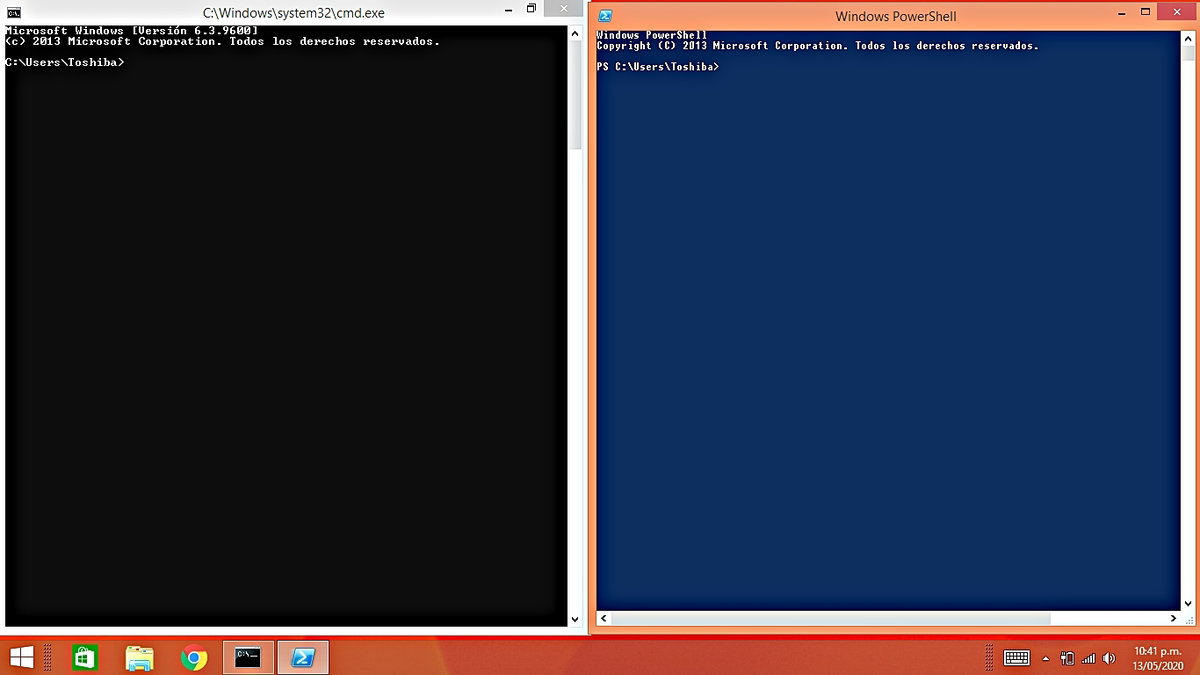
Task: Switch to Command Prompt taskbar button
Action: click(x=248, y=657)
